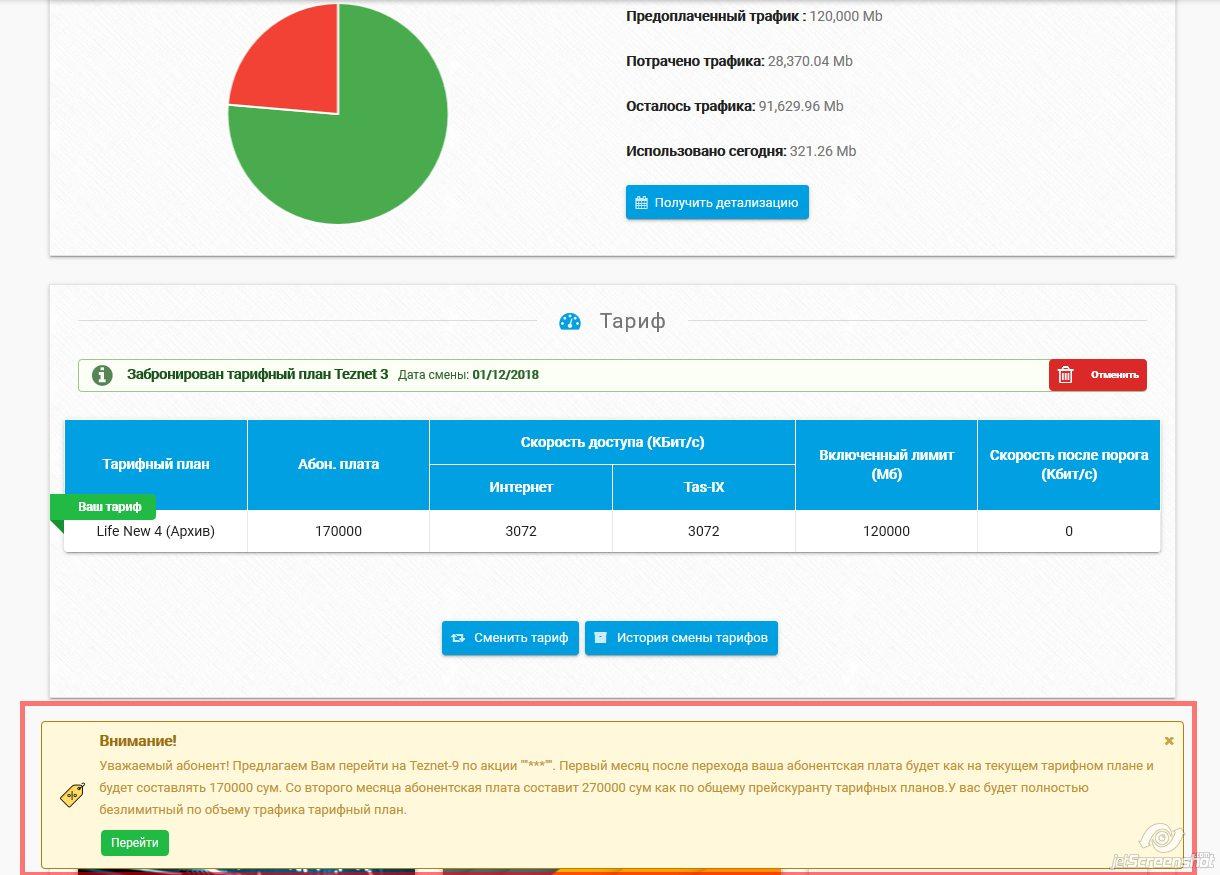This screenshot has width=1220, height=875.
Task: Click the Дата смены 01/12/2018 text
Action: click(468, 375)
